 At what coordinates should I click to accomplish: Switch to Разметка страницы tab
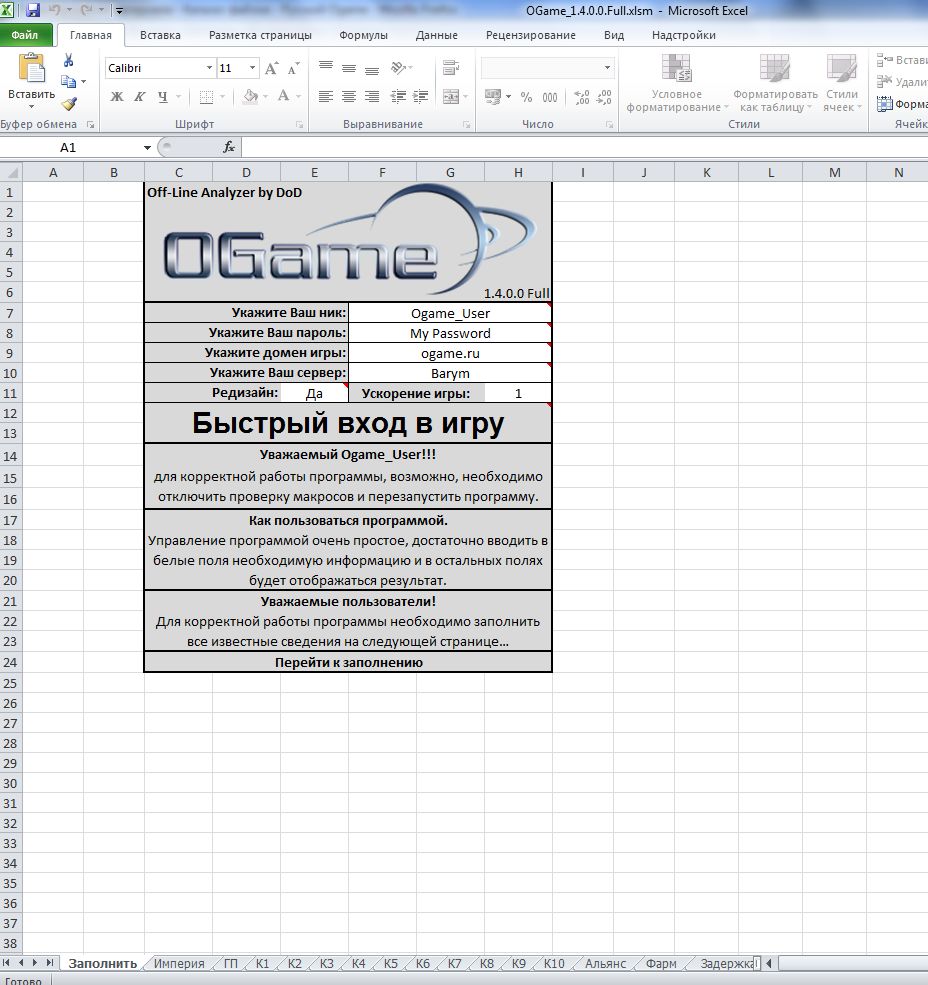click(x=260, y=35)
